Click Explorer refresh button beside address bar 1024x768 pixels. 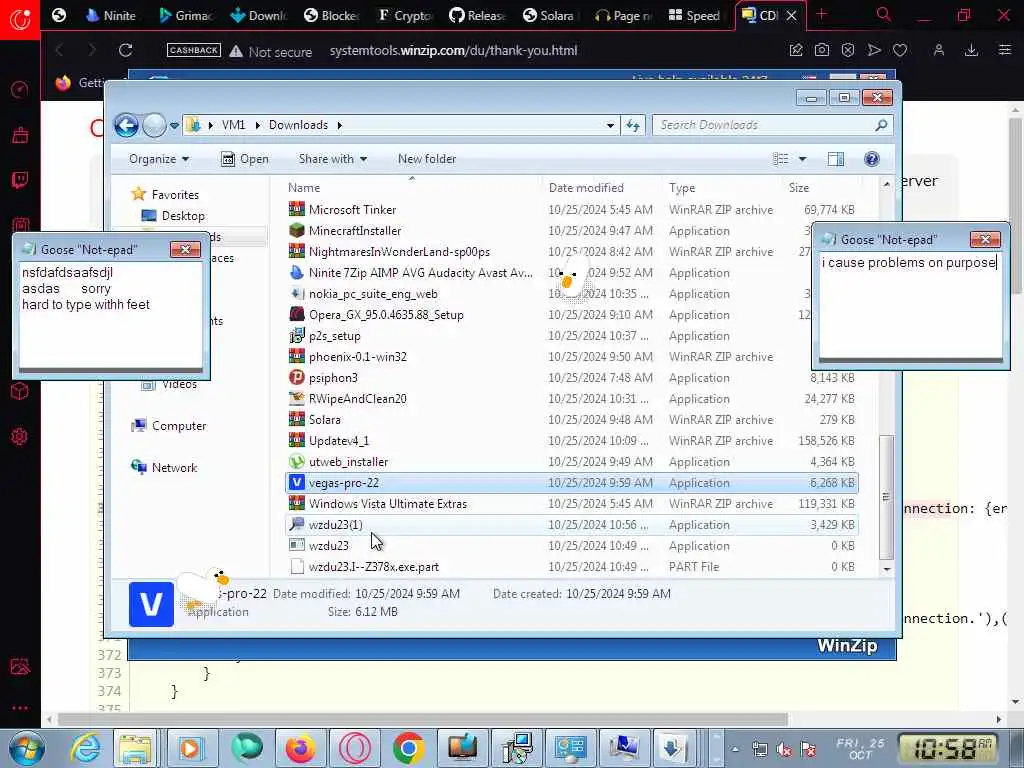633,125
